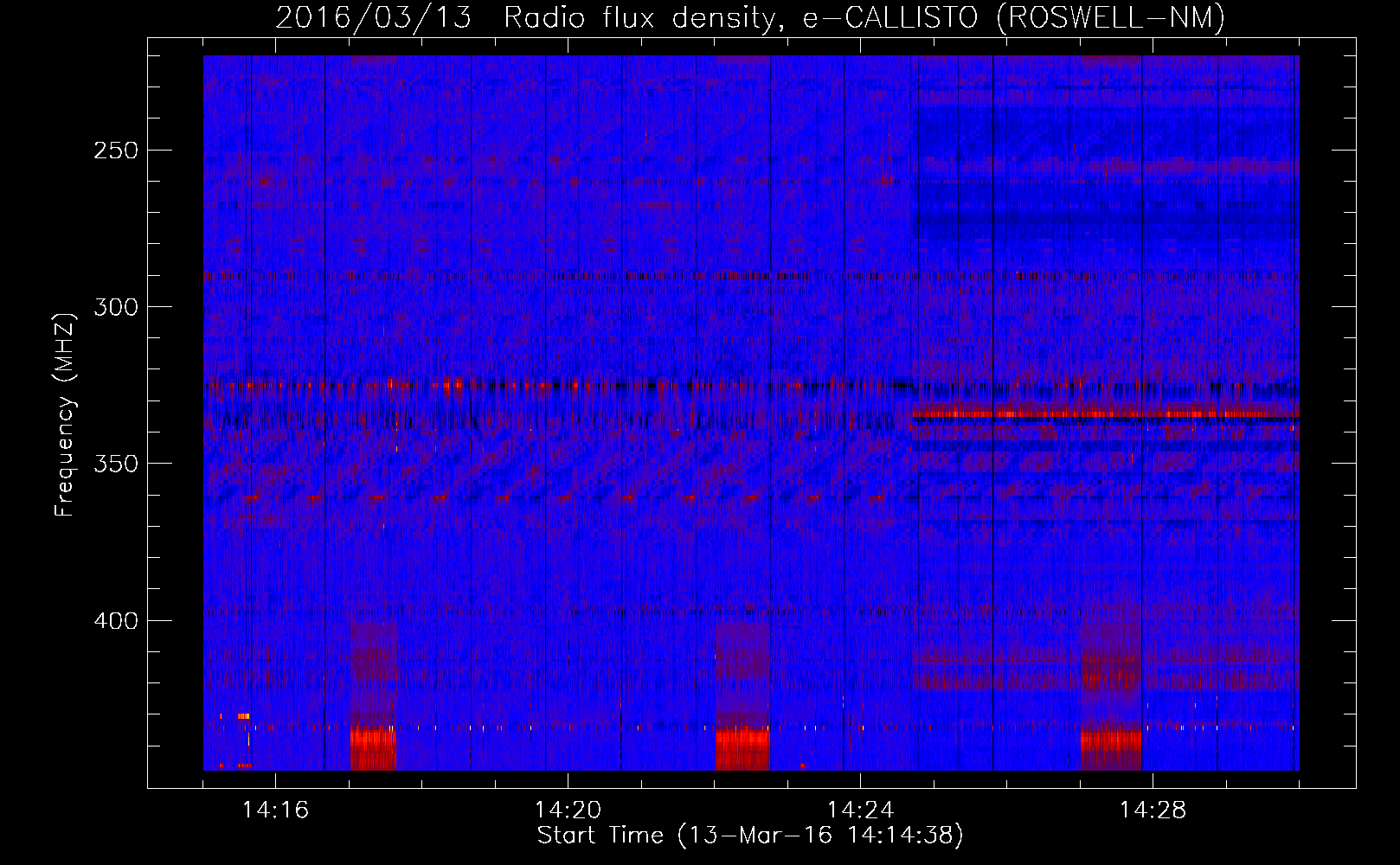Click the 400 frequency tick label
This screenshot has width=1400, height=865.
coord(115,621)
